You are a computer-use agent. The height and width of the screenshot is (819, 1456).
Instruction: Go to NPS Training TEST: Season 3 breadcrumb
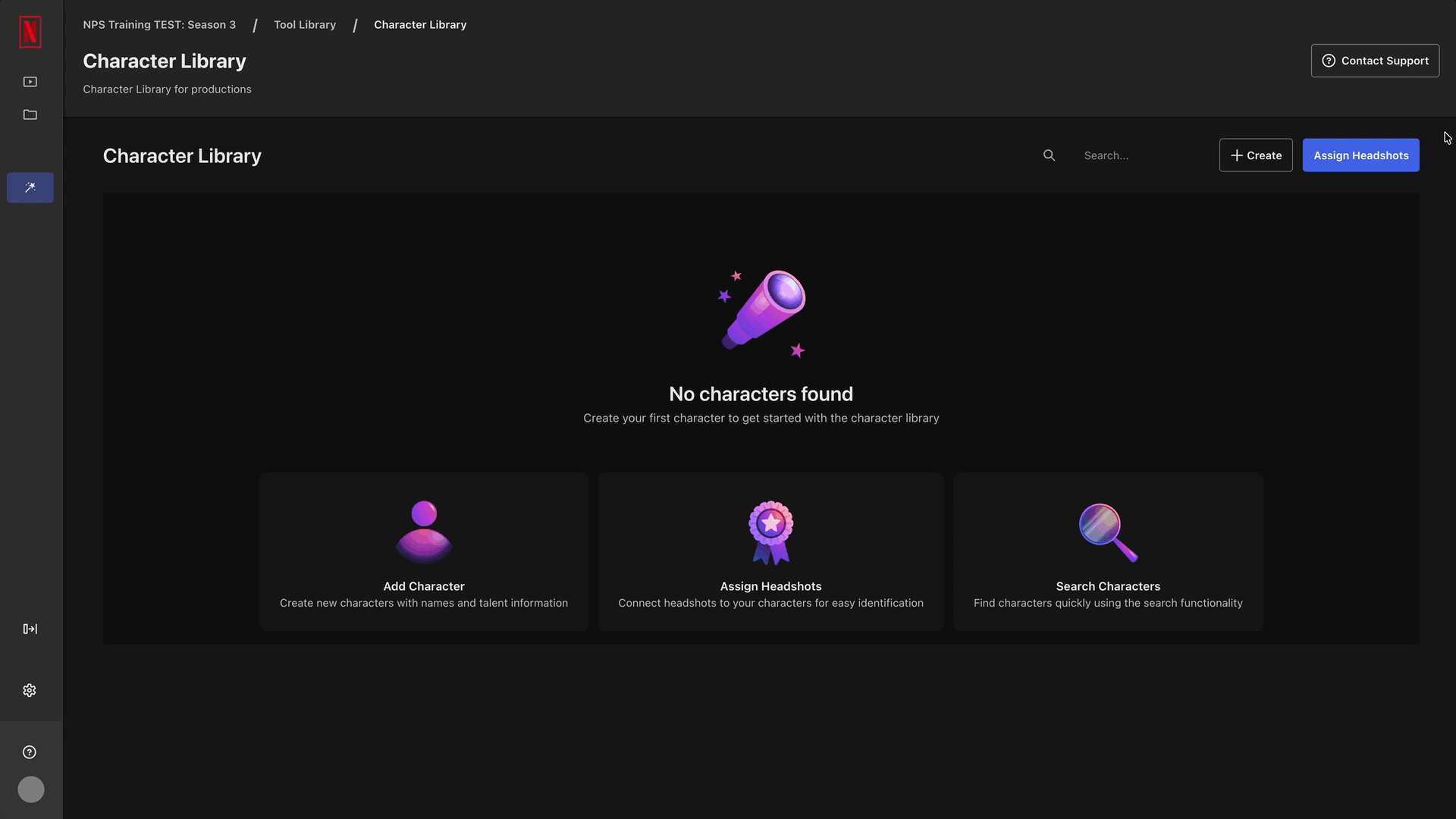[159, 25]
